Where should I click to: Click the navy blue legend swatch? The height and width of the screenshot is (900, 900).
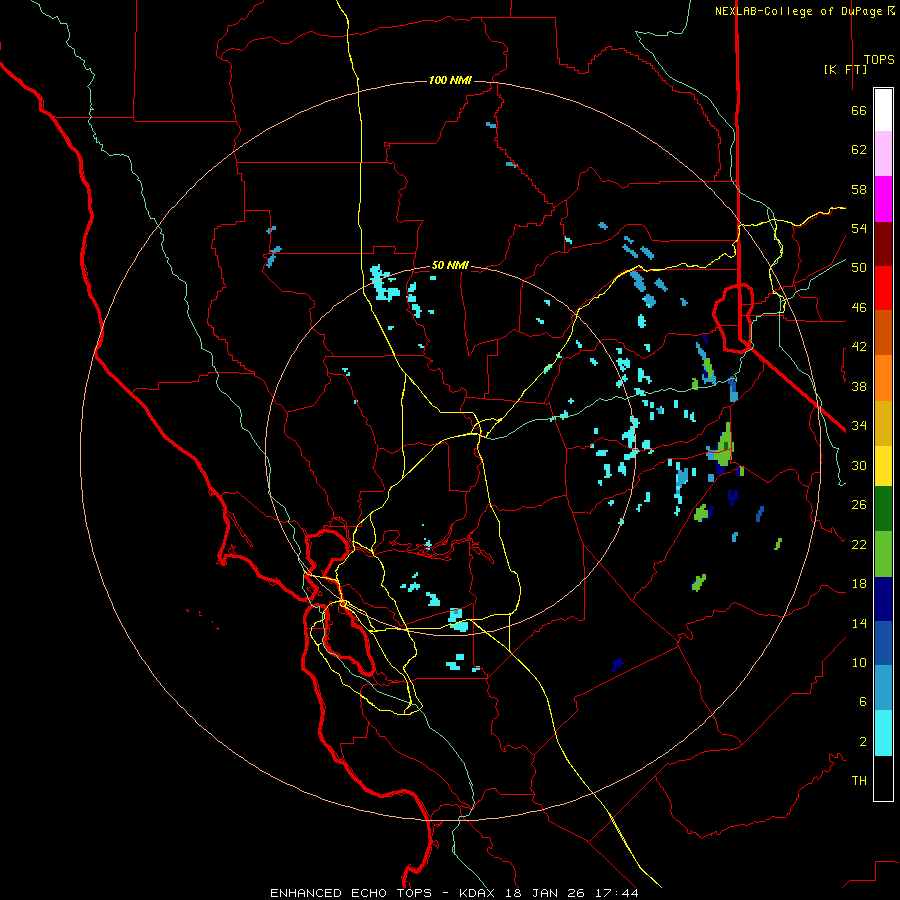(x=883, y=599)
